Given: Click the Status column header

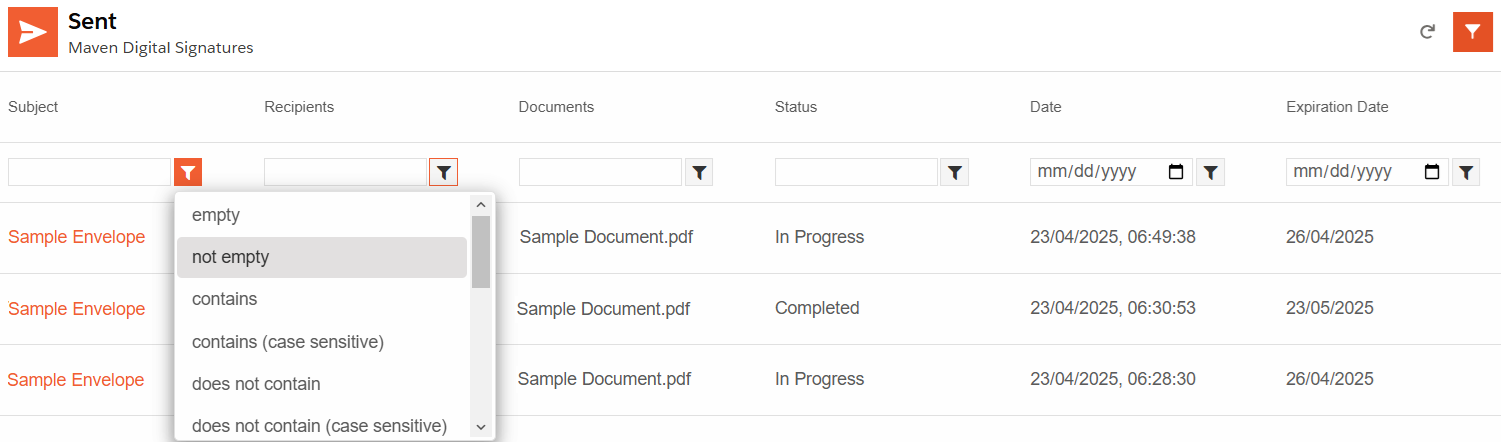Looking at the screenshot, I should click(796, 107).
